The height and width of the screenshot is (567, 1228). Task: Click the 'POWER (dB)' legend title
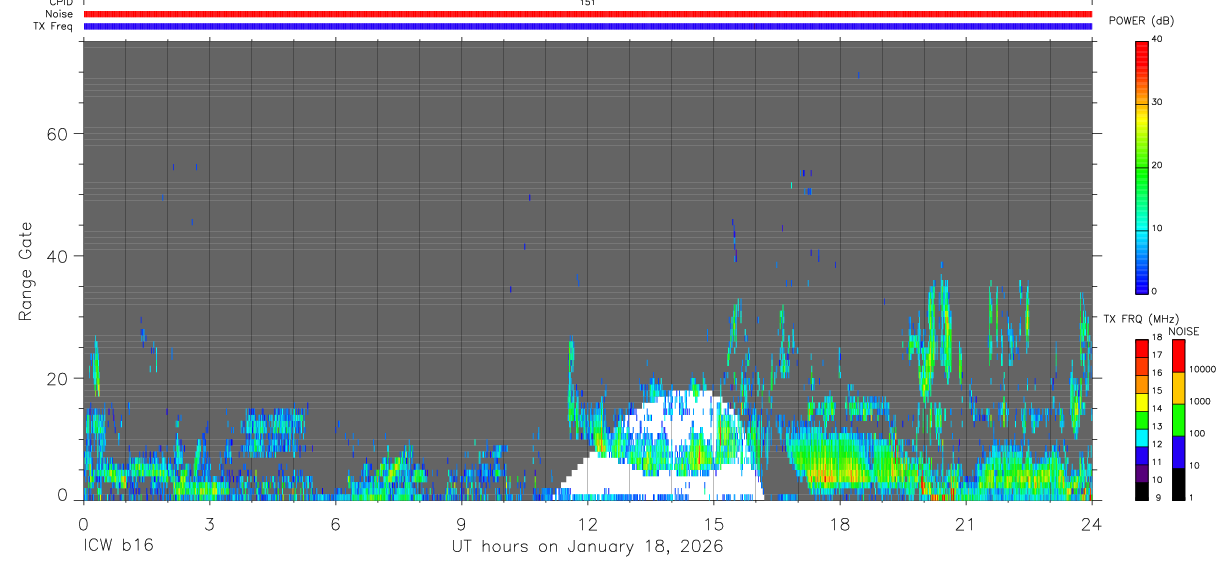click(x=1142, y=21)
